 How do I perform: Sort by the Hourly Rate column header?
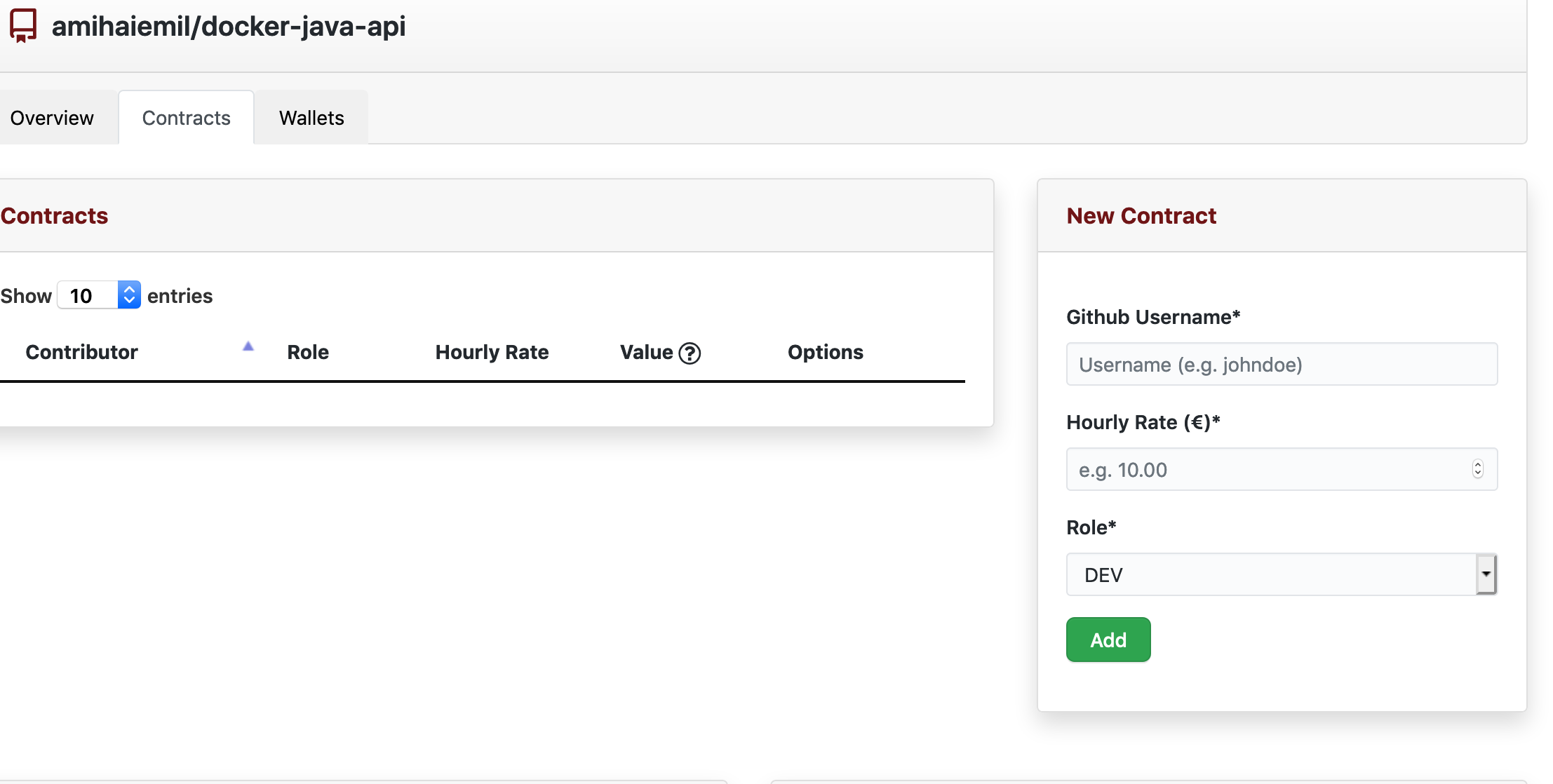tap(492, 352)
